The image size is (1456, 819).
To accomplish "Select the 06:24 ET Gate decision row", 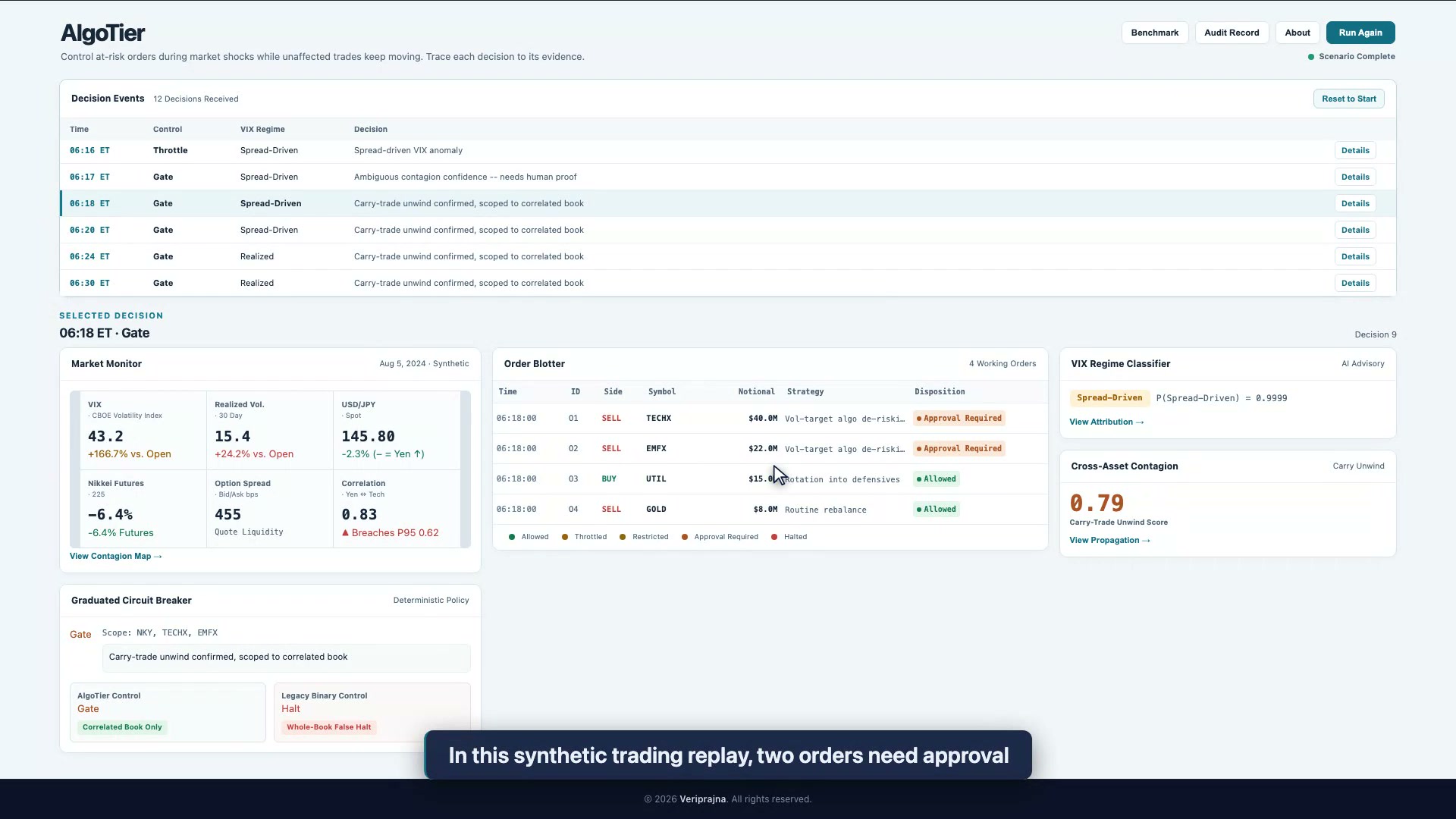I will point(728,256).
